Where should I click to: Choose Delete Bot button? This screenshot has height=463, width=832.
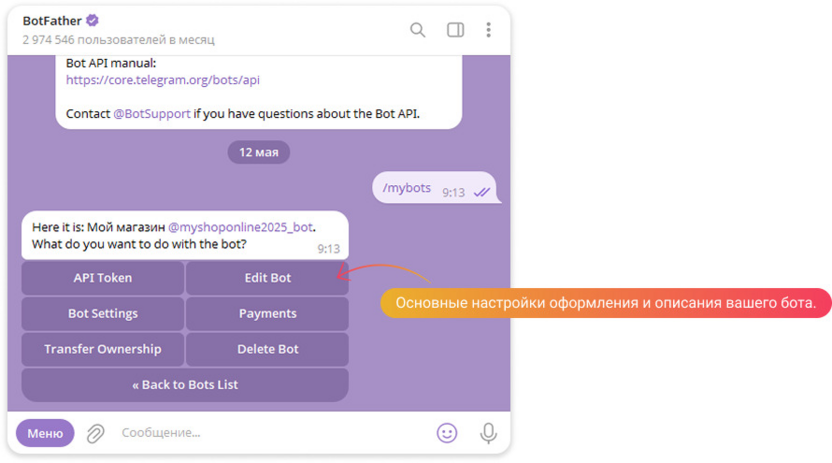267,349
